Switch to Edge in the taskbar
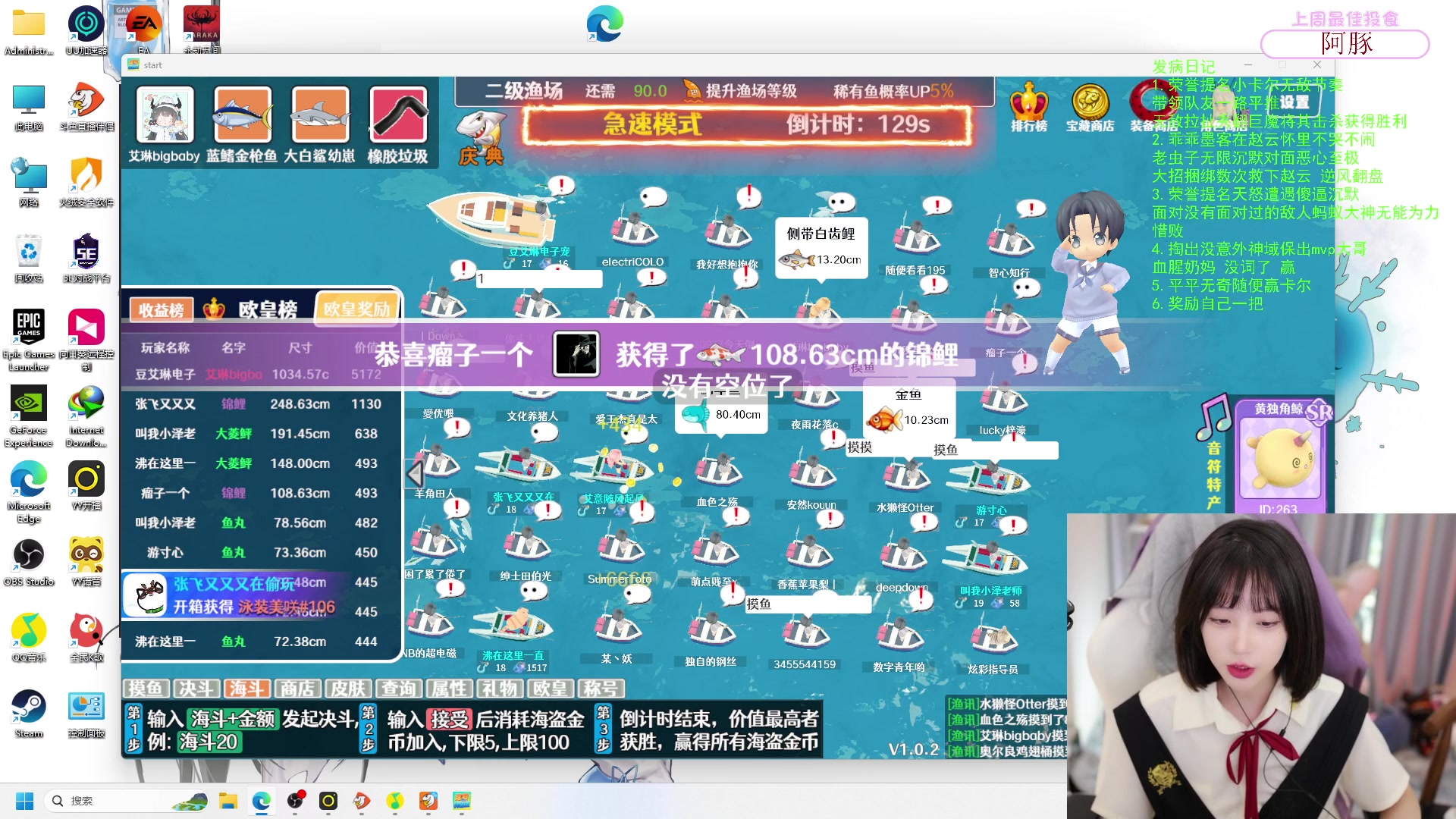The height and width of the screenshot is (819, 1456). [x=262, y=801]
